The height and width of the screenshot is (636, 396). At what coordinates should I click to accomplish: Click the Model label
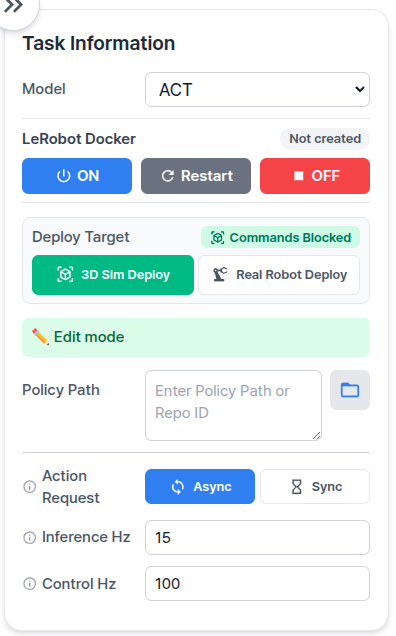44,89
